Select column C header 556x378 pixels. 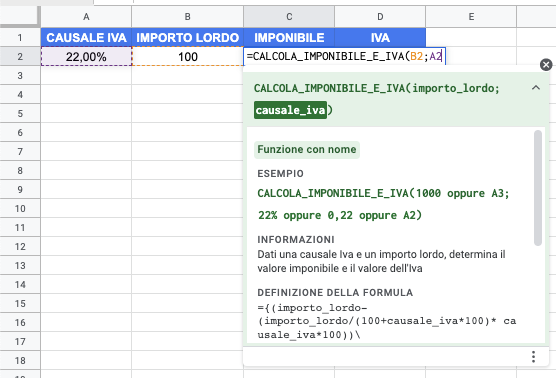click(x=289, y=17)
